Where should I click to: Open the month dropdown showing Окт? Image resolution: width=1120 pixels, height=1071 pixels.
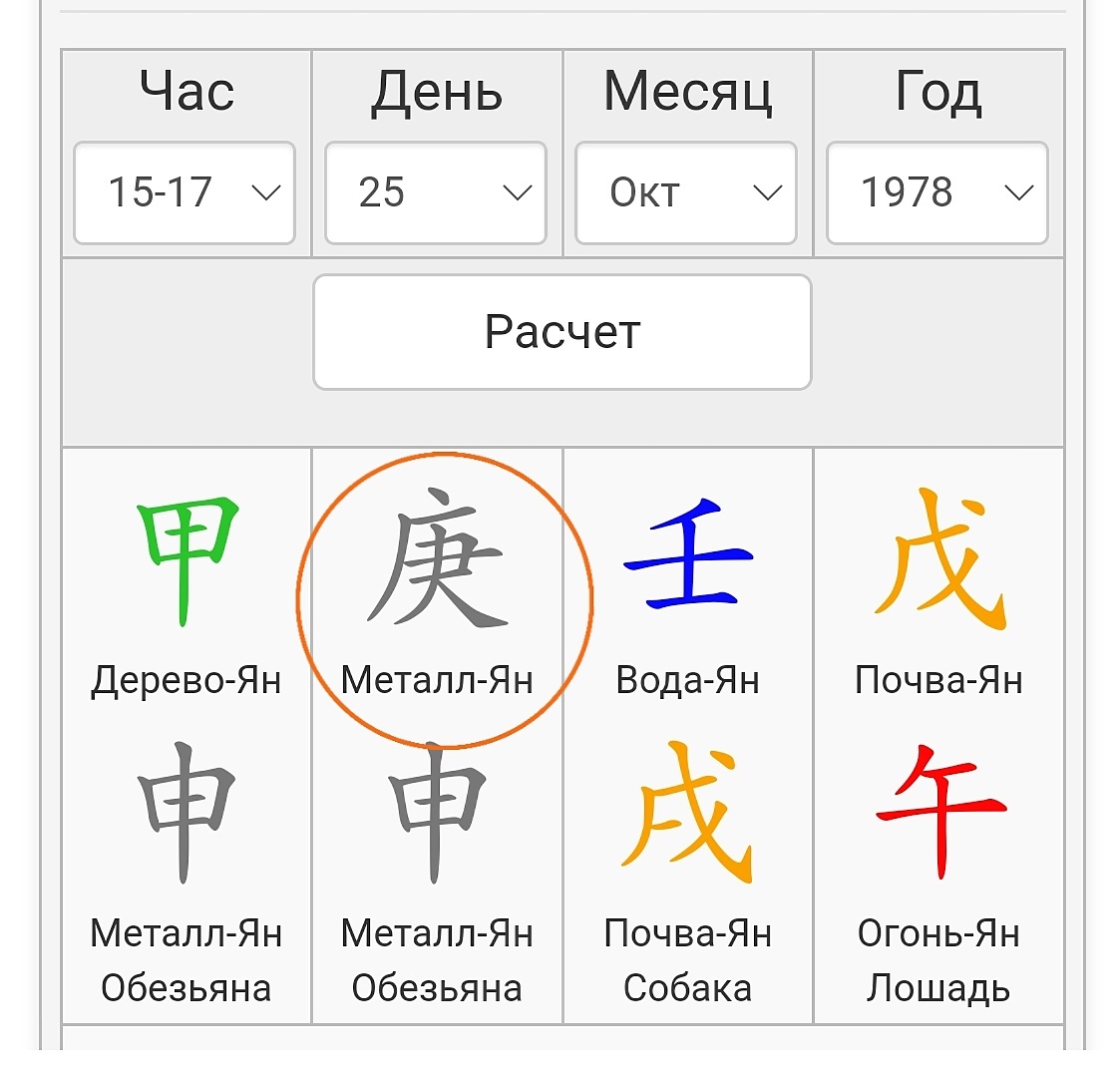click(x=686, y=192)
